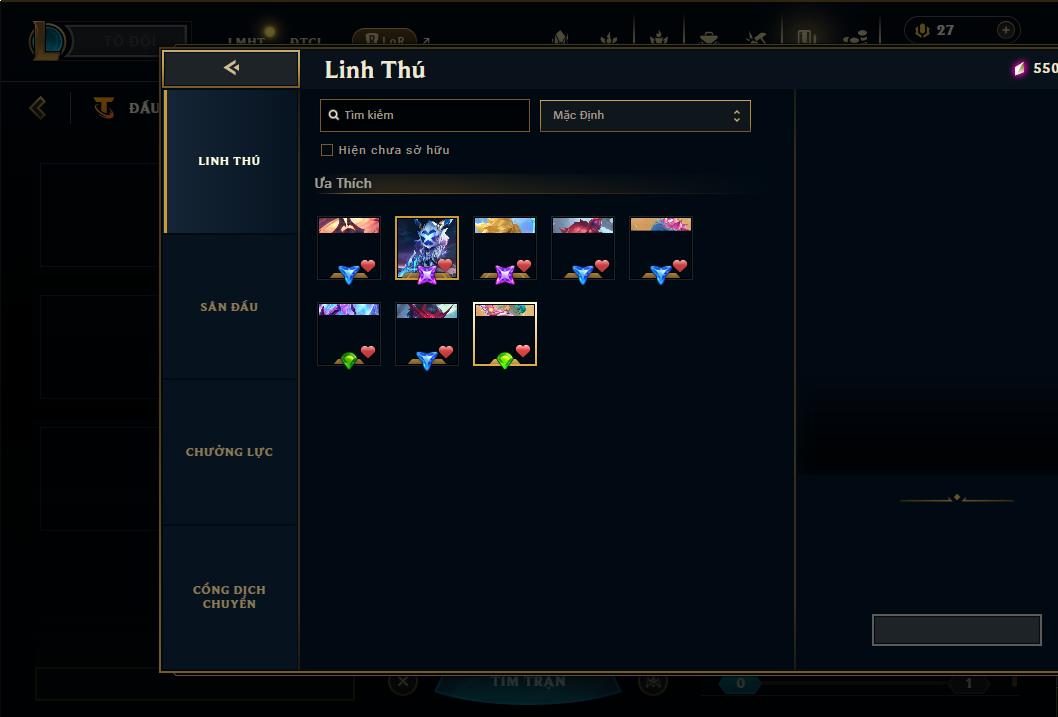The image size is (1058, 717).
Task: Click the League 'L' logo icon
Action: pyautogui.click(x=47, y=40)
